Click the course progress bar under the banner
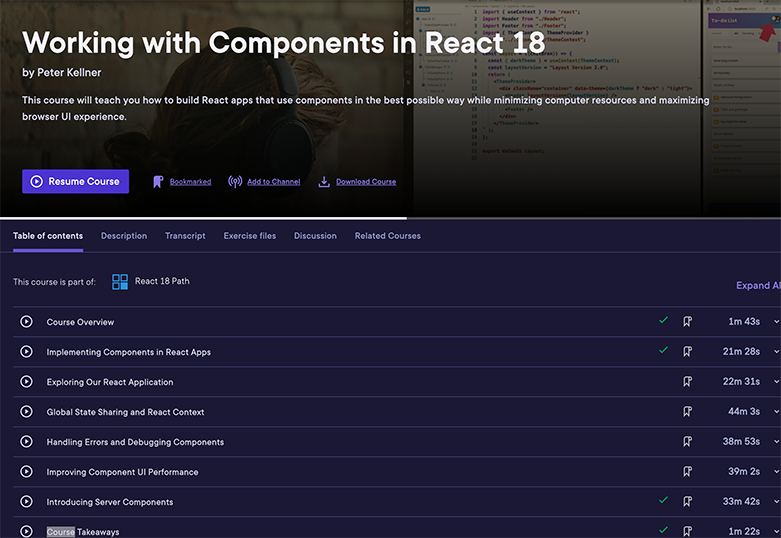Viewport: 781px width, 538px height. coord(390,218)
